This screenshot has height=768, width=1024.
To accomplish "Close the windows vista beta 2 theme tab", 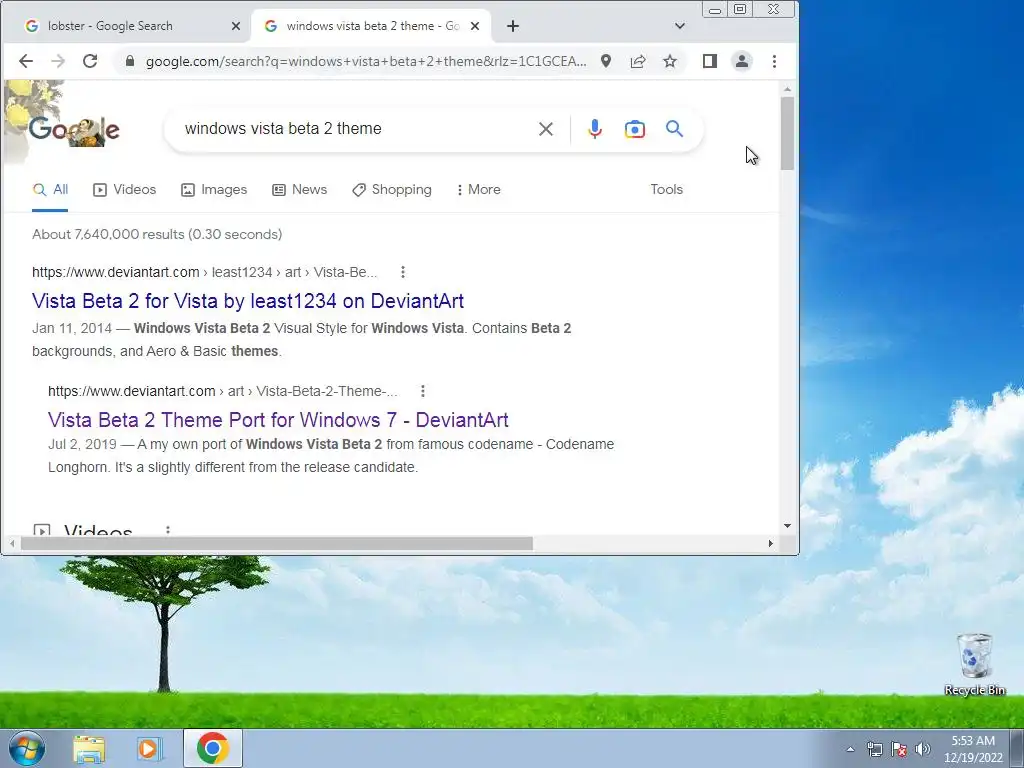I will point(475,26).
